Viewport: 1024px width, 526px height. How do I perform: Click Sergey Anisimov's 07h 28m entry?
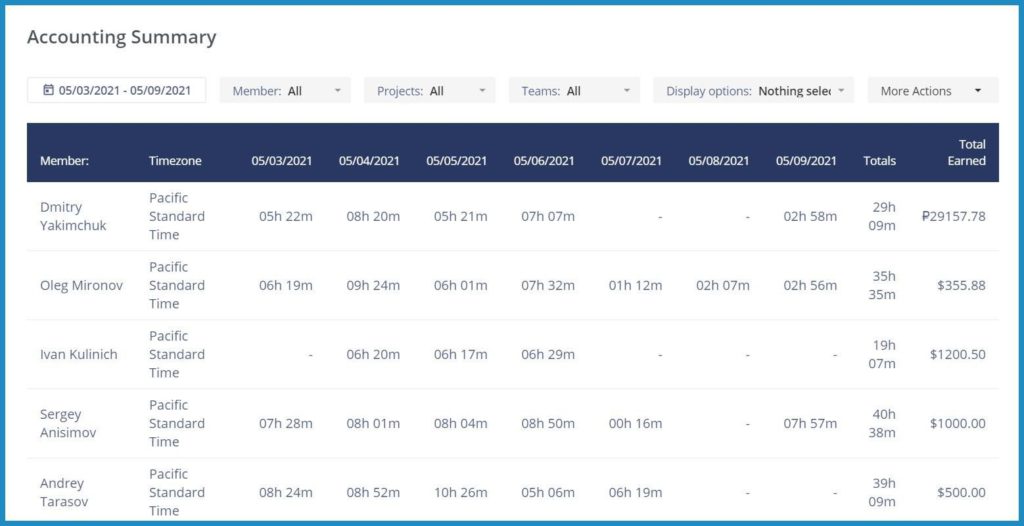[x=285, y=423]
